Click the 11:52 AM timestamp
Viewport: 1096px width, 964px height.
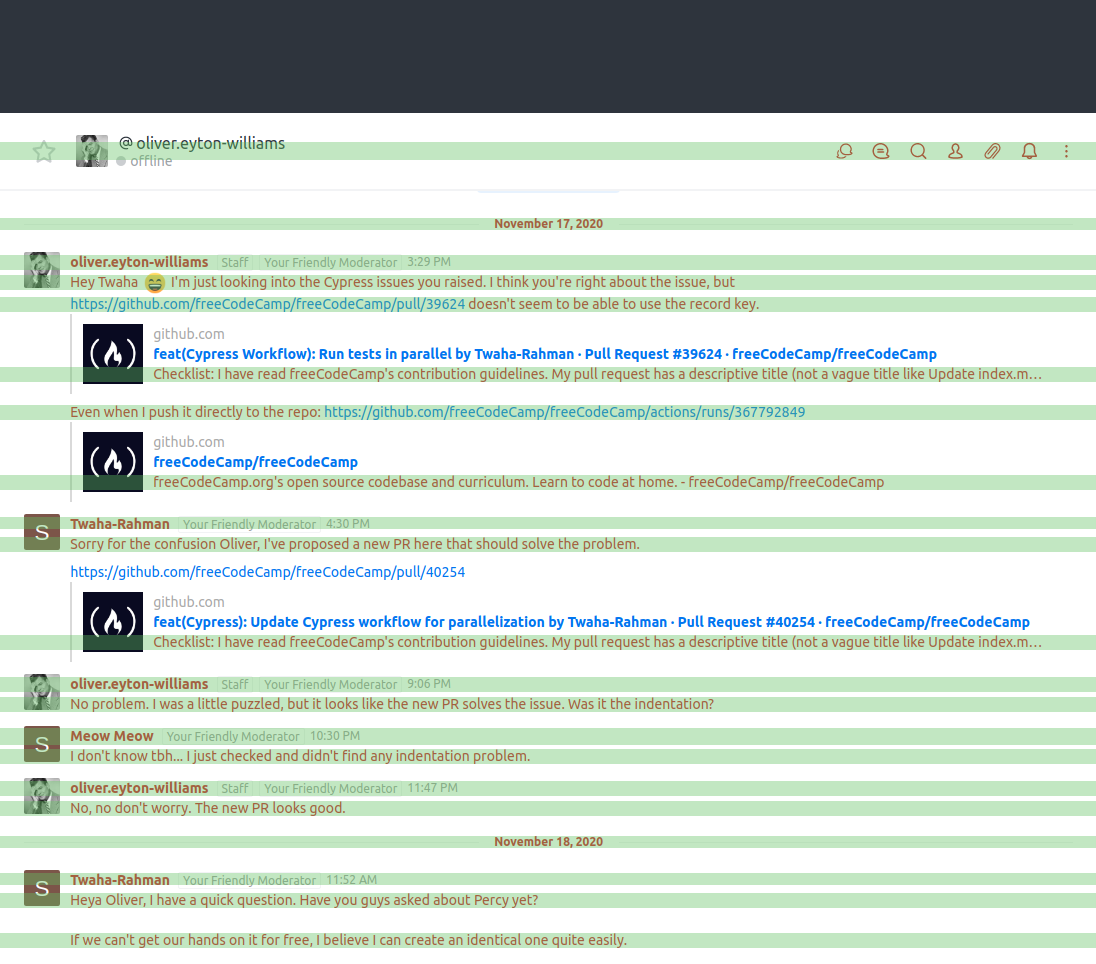(351, 880)
